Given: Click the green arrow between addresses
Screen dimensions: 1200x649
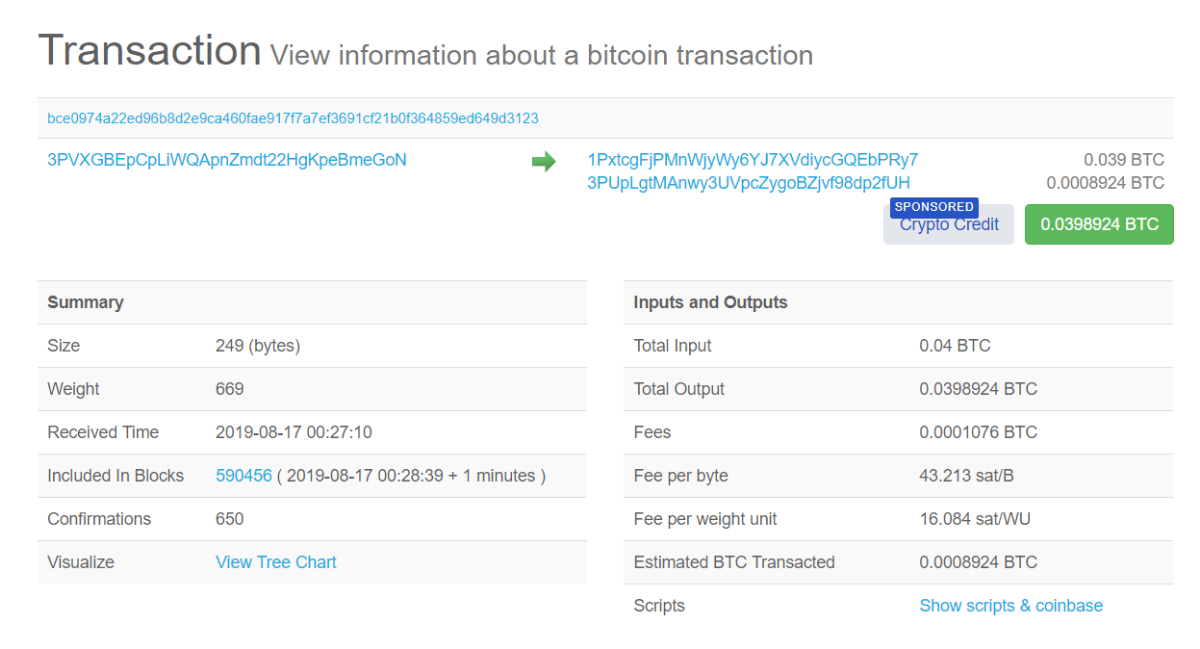Looking at the screenshot, I should (x=543, y=161).
